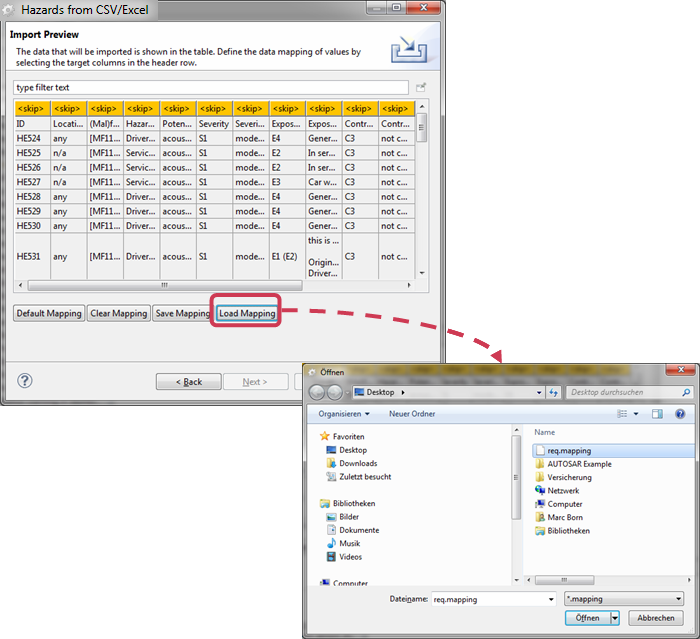Click the HE531 cell in the table
The image size is (700, 639).
point(32,256)
